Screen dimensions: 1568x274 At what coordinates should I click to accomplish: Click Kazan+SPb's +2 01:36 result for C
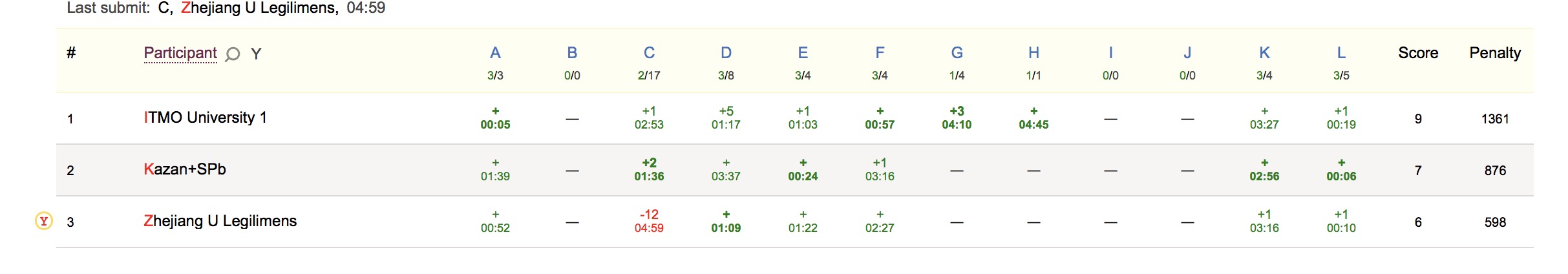coord(649,169)
